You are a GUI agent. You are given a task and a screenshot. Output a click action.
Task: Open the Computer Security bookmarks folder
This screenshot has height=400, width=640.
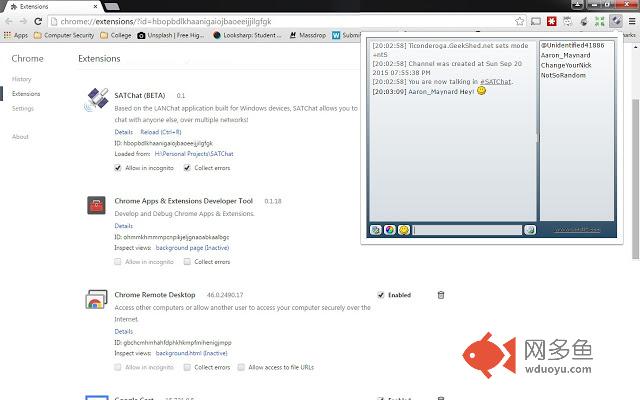pyautogui.click(x=64, y=36)
